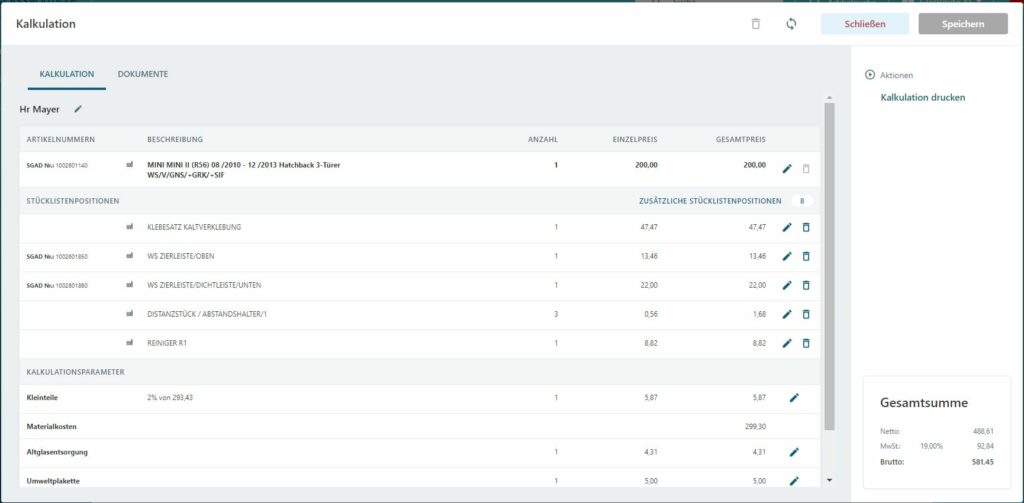Click the trash icon in the header
Screen dimensions: 1024x503
[x=756, y=24]
